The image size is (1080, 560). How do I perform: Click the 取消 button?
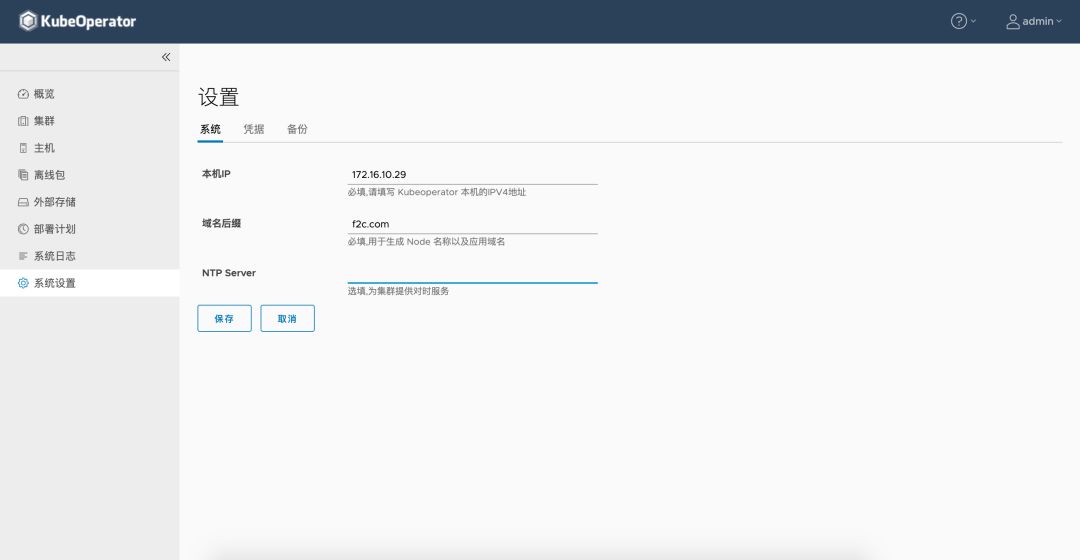[287, 318]
